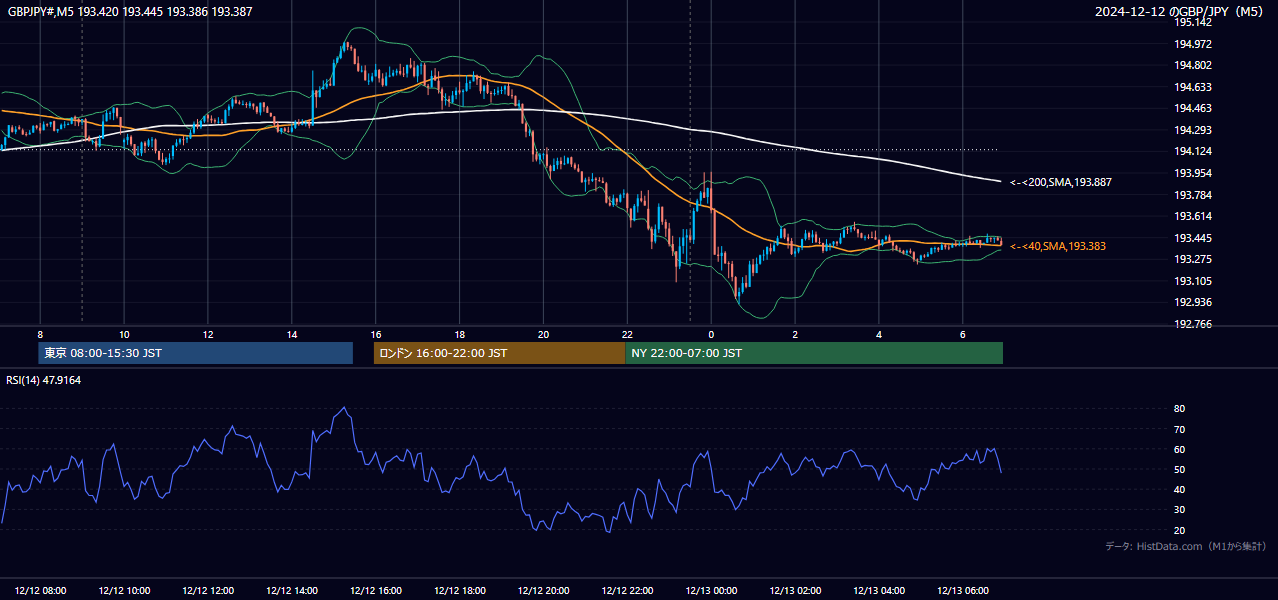This screenshot has height=600, width=1278.
Task: Click price axis label 195.142
Action: pyautogui.click(x=1193, y=22)
